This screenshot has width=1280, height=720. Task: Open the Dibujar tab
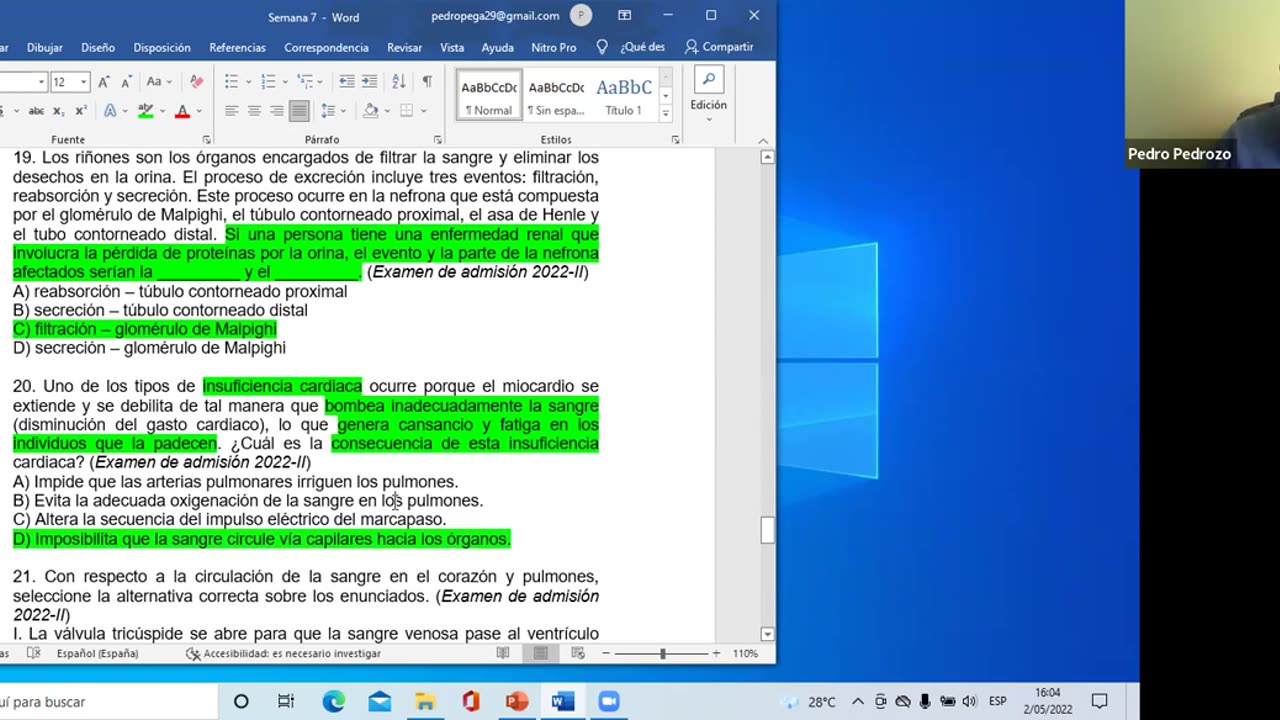pyautogui.click(x=45, y=47)
